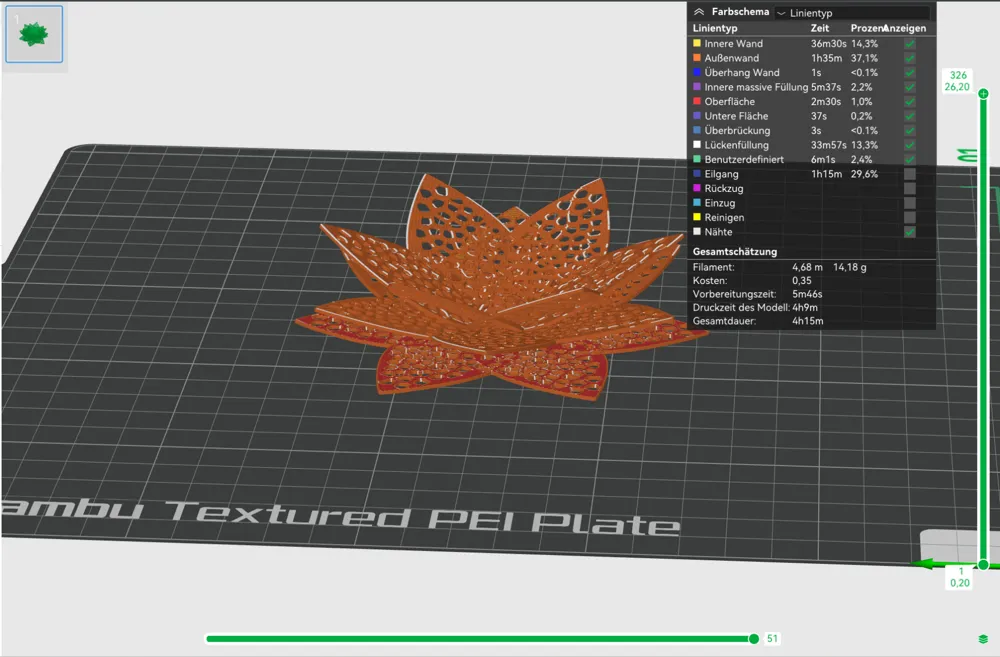The width and height of the screenshot is (1000, 657).
Task: Enable the Rückzug visibility checkbox
Action: tap(909, 188)
